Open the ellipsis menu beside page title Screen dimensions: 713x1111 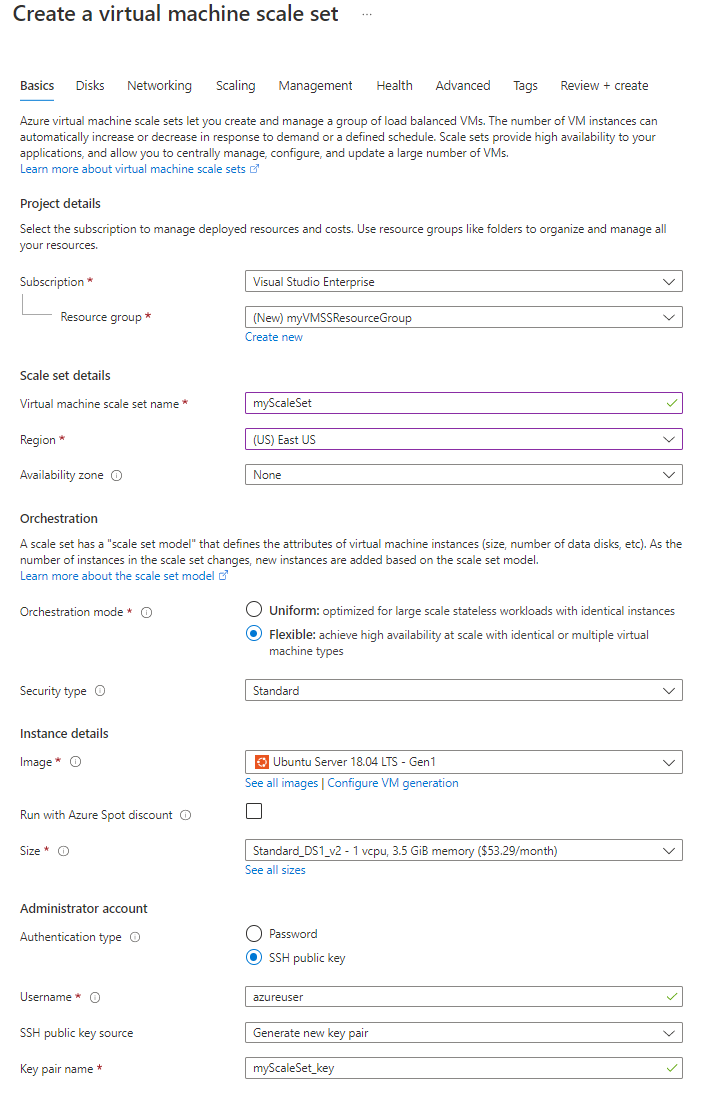367,15
